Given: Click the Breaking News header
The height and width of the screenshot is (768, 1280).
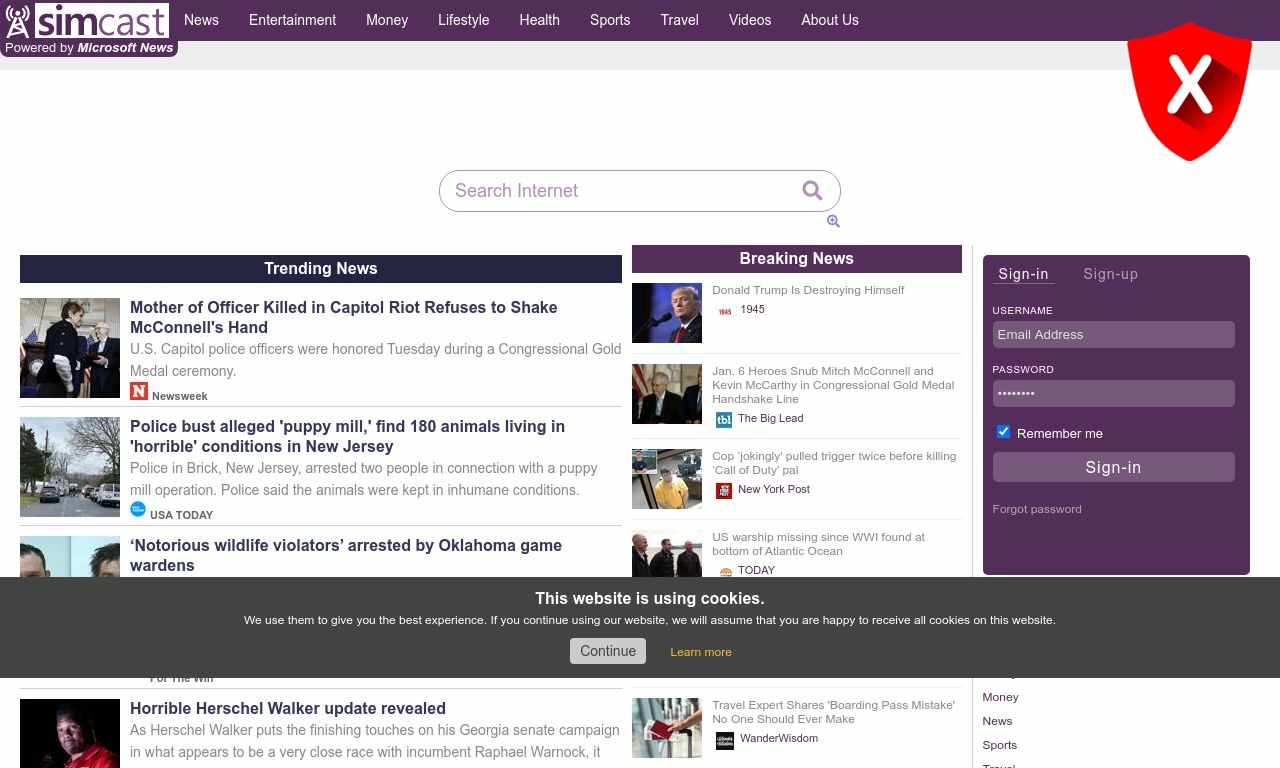Looking at the screenshot, I should pos(797,259).
